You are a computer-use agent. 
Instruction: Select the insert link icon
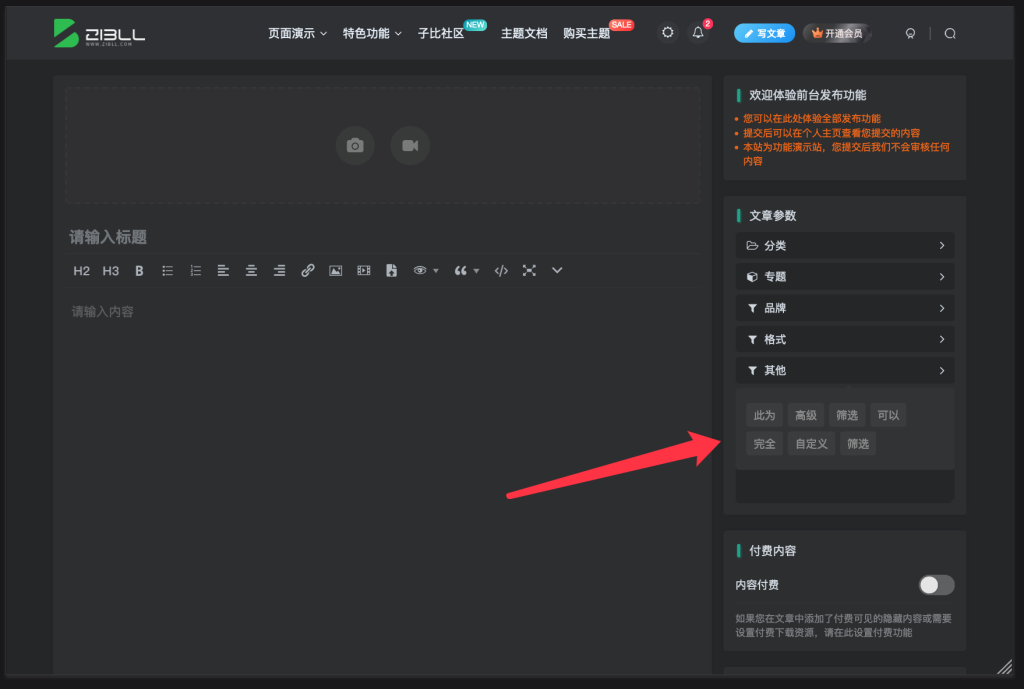[307, 270]
